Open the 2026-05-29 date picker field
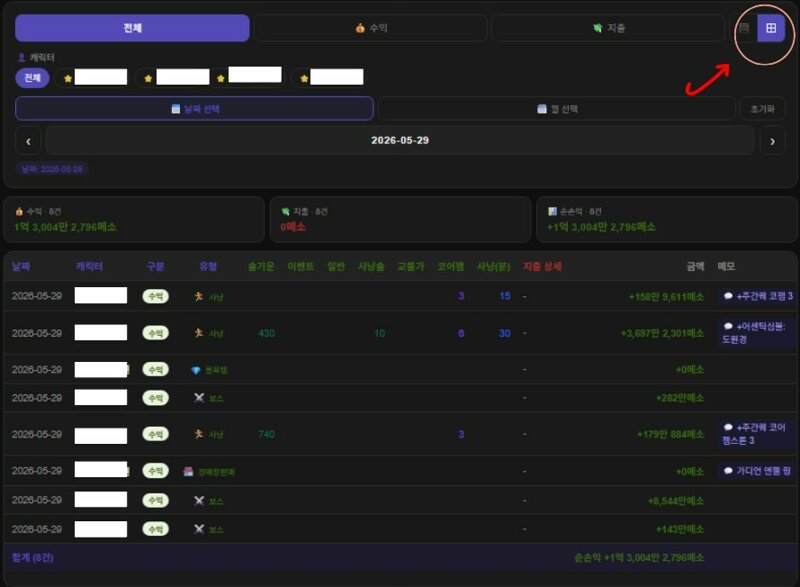The width and height of the screenshot is (800, 587). (x=400, y=141)
